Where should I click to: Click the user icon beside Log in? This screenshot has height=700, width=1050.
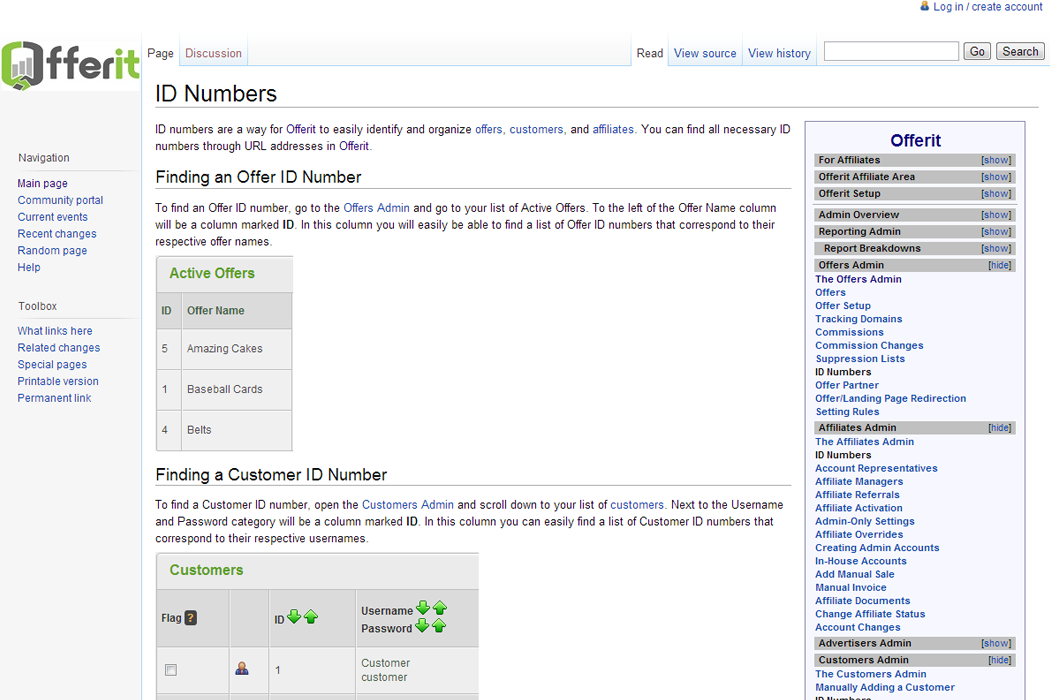924,7
